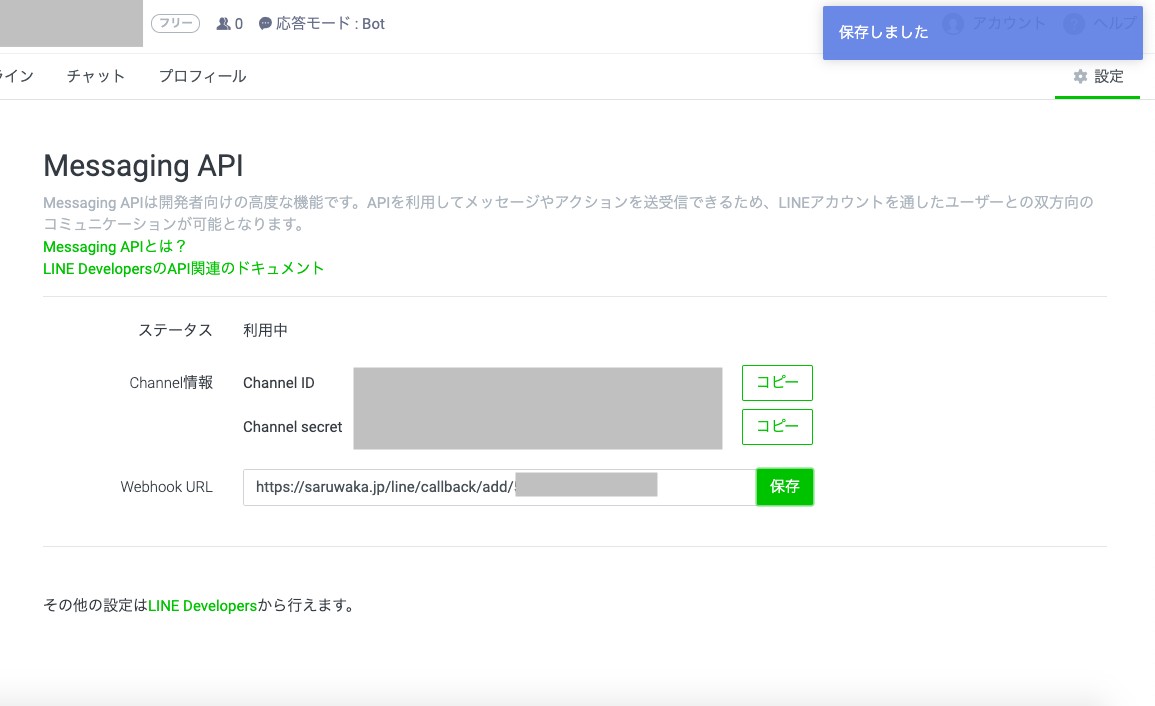
Task: Click the ステータス label
Action: coord(175,330)
